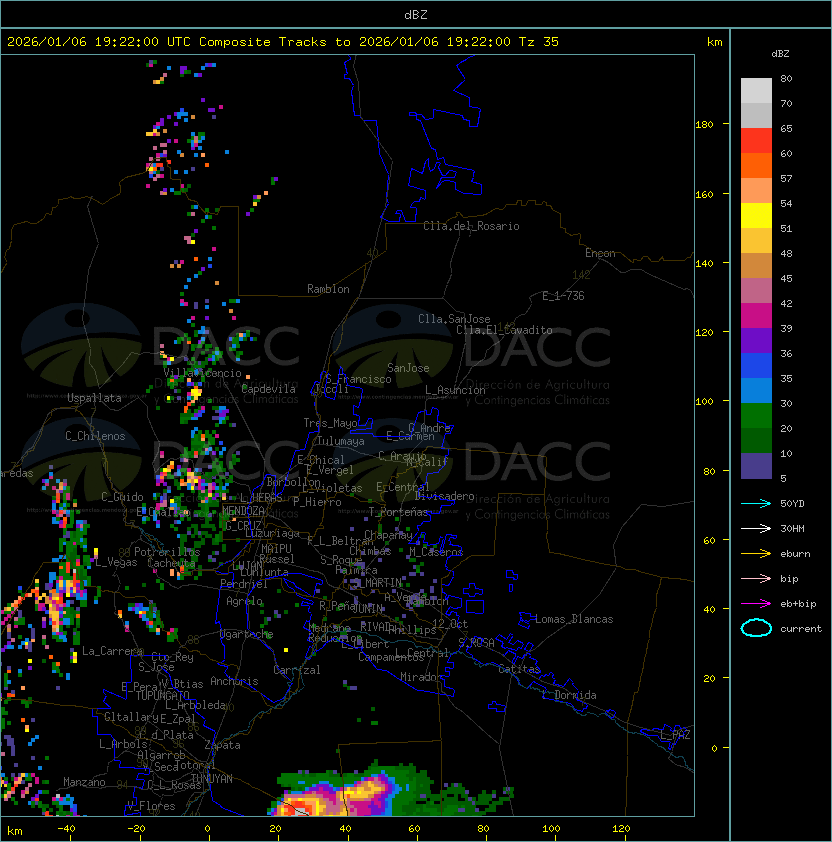The height and width of the screenshot is (842, 832).
Task: Pick the light gray top swatch in dBZ legend
Action: click(x=756, y=90)
